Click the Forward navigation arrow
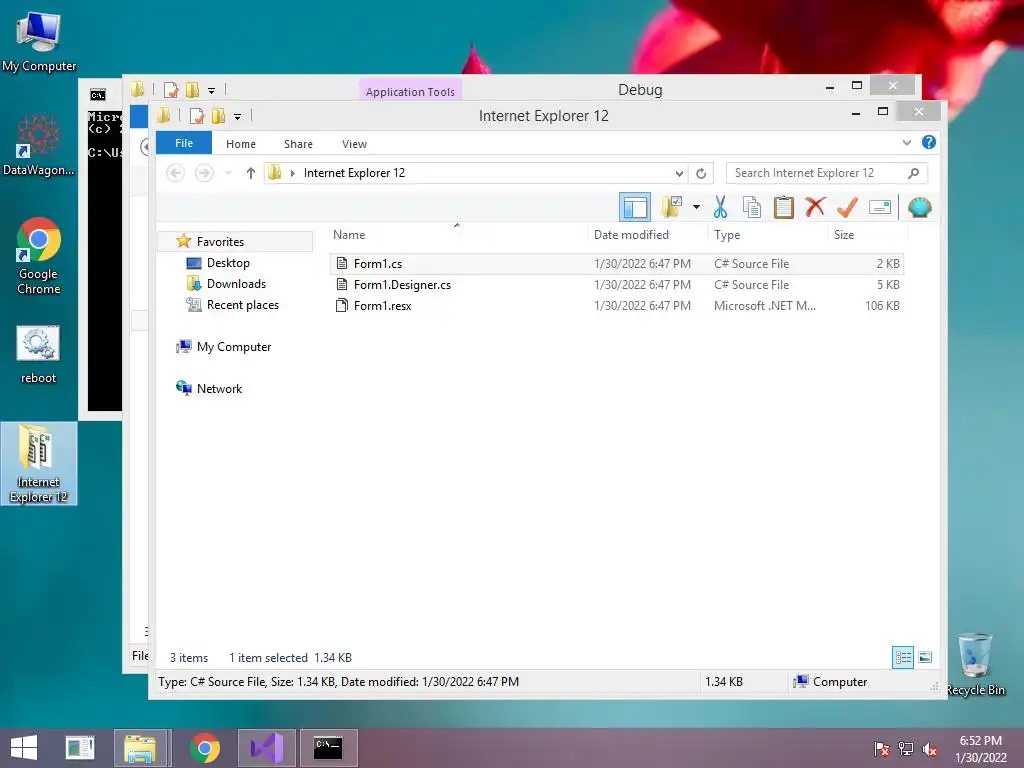This screenshot has height=768, width=1024. tap(204, 173)
